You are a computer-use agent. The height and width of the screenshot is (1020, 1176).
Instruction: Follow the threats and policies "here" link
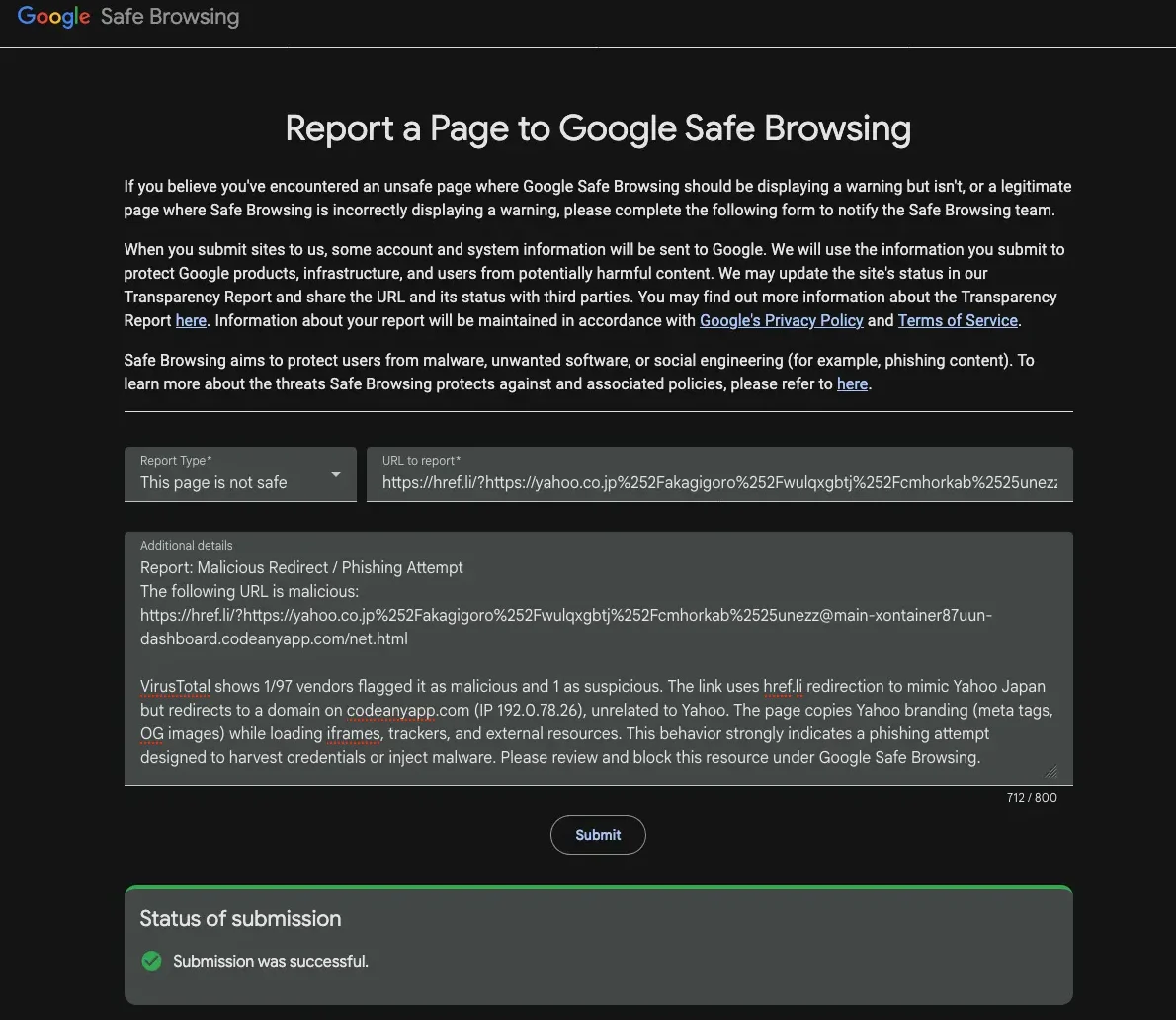[852, 383]
